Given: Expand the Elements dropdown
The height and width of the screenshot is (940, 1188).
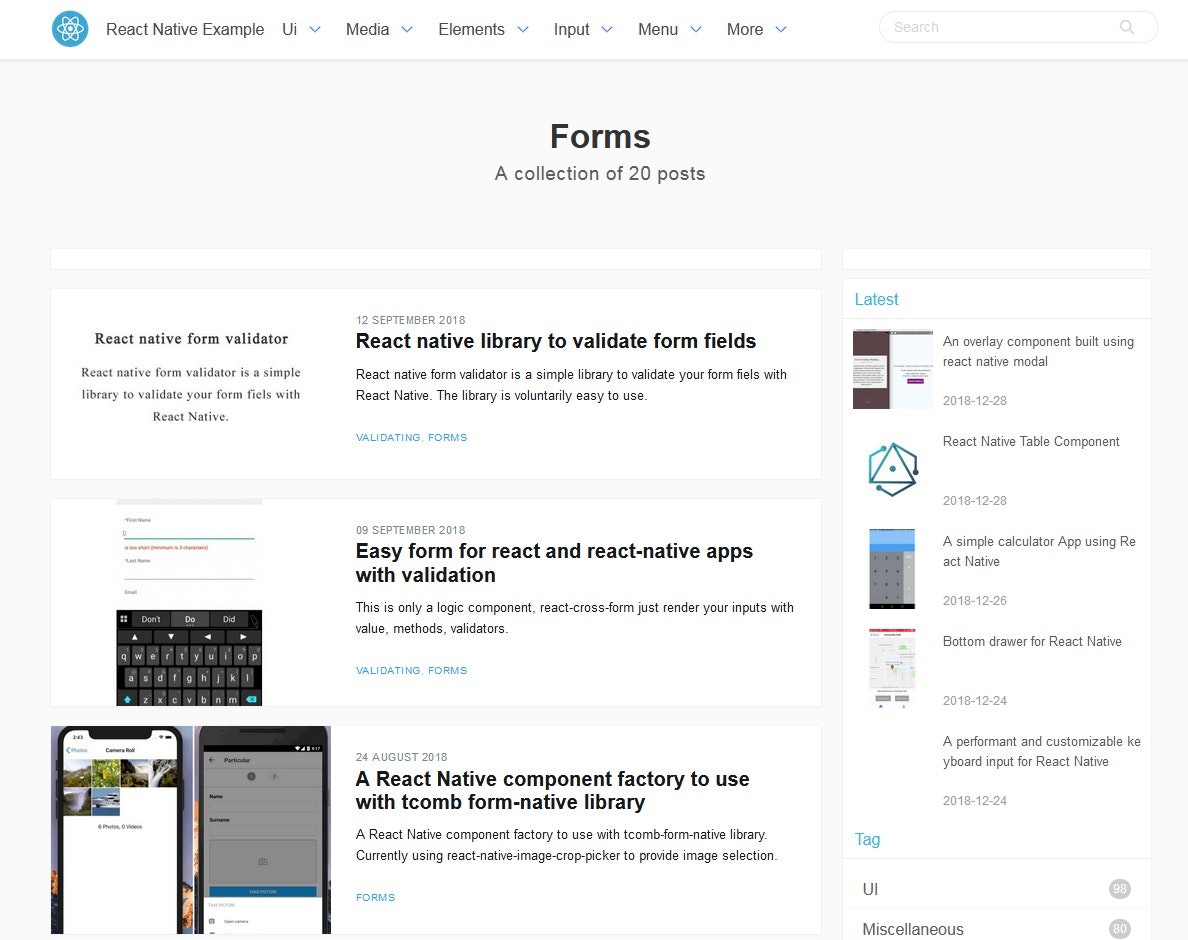Looking at the screenshot, I should point(483,30).
